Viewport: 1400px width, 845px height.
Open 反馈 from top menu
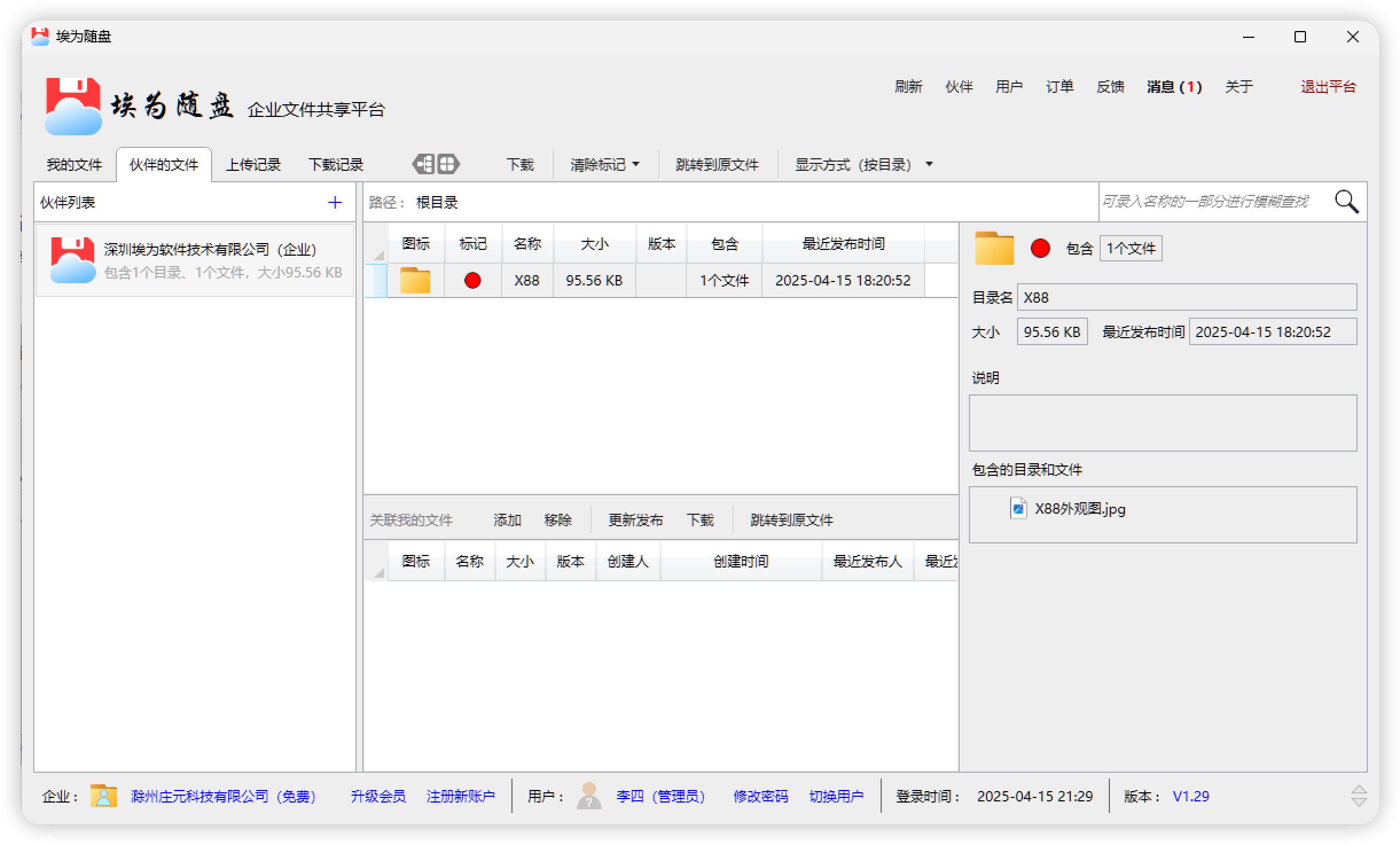tap(1110, 87)
